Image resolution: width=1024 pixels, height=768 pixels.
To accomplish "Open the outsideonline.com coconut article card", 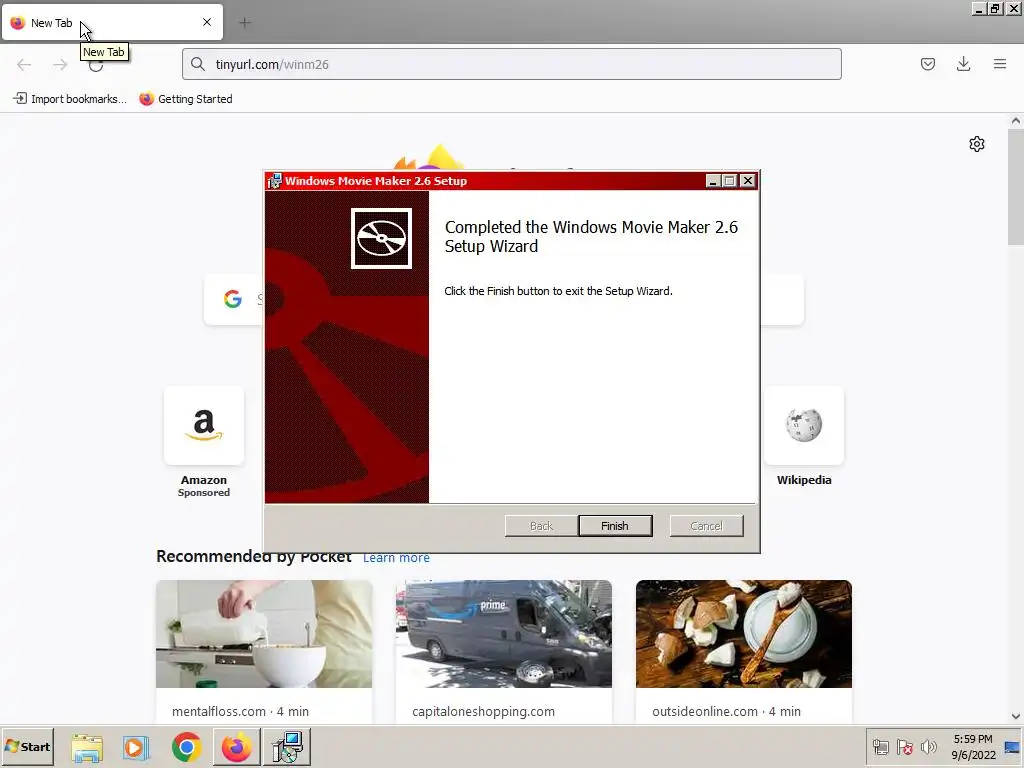I will (744, 651).
